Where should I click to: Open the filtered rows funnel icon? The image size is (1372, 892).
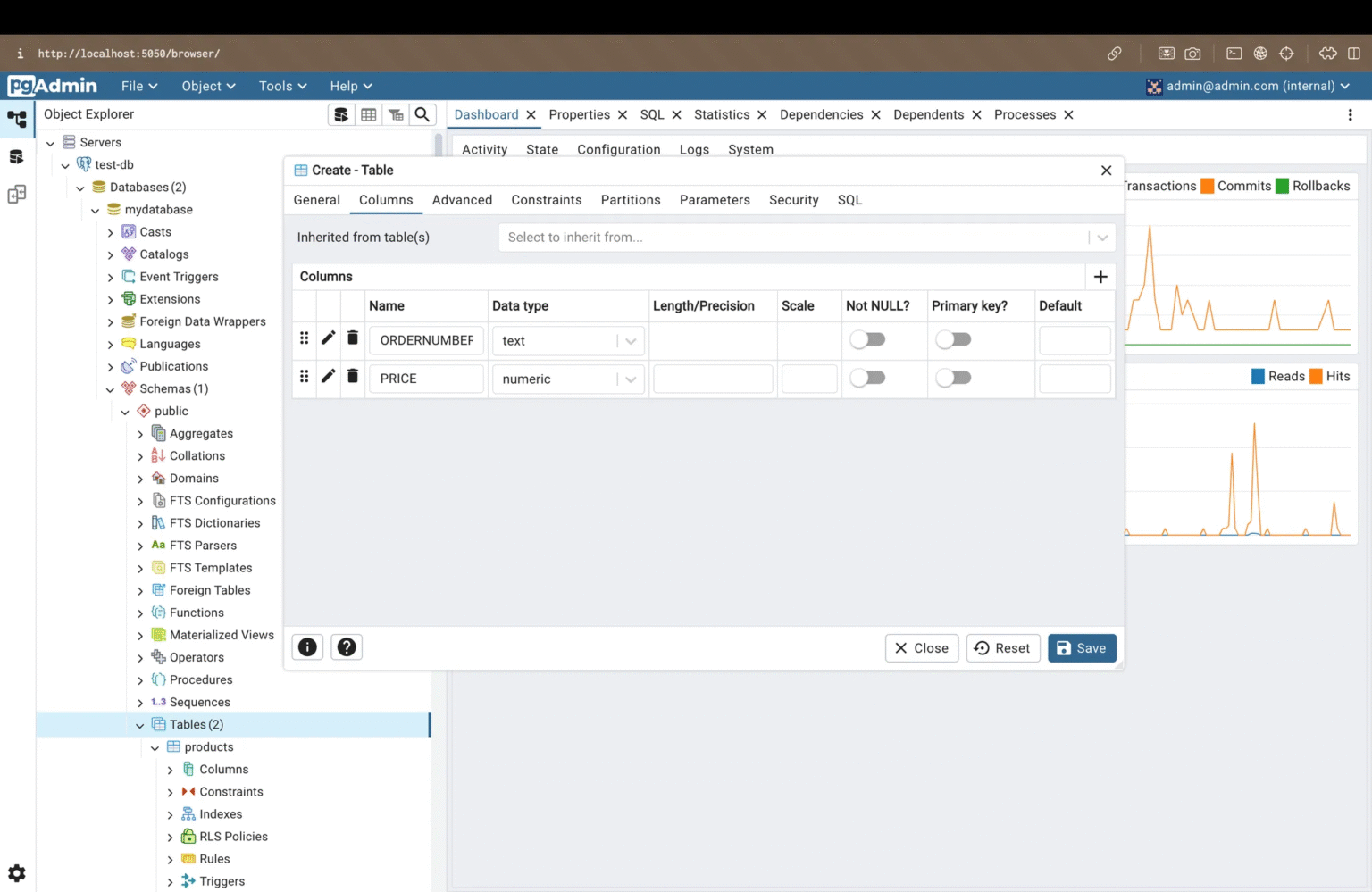tap(396, 114)
